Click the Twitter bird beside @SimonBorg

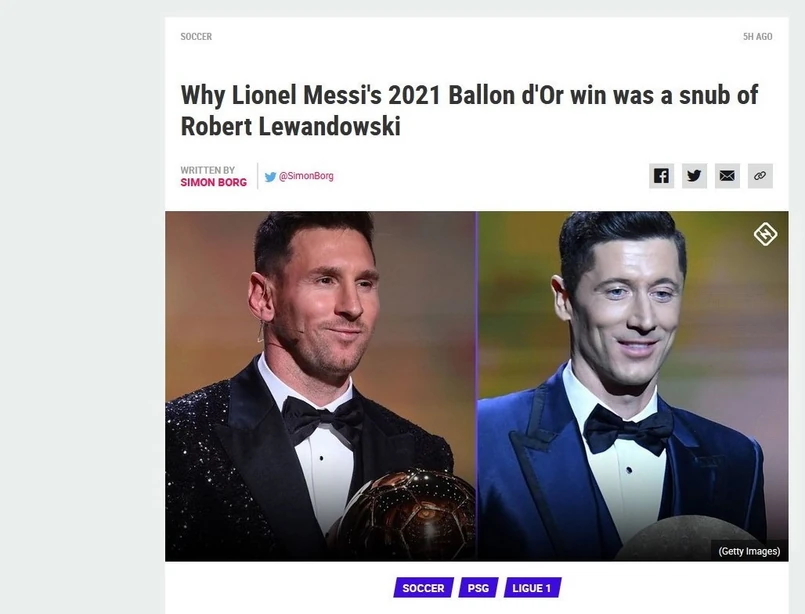(270, 176)
